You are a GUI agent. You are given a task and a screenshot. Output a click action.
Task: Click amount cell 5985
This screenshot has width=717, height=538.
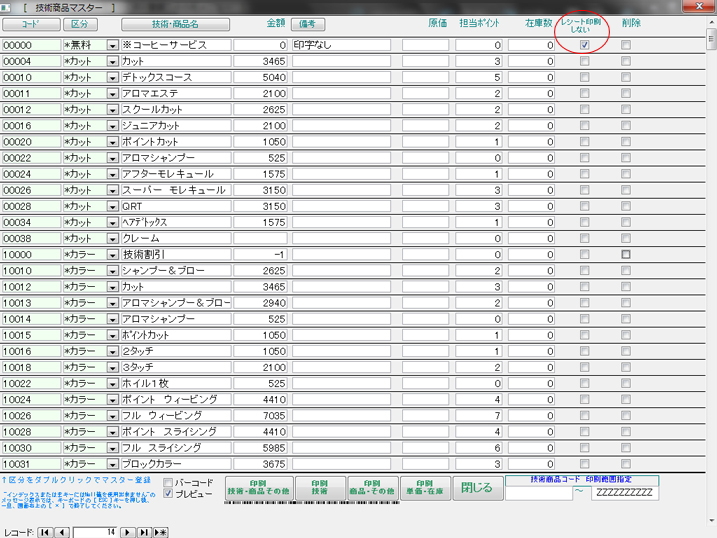(260, 447)
